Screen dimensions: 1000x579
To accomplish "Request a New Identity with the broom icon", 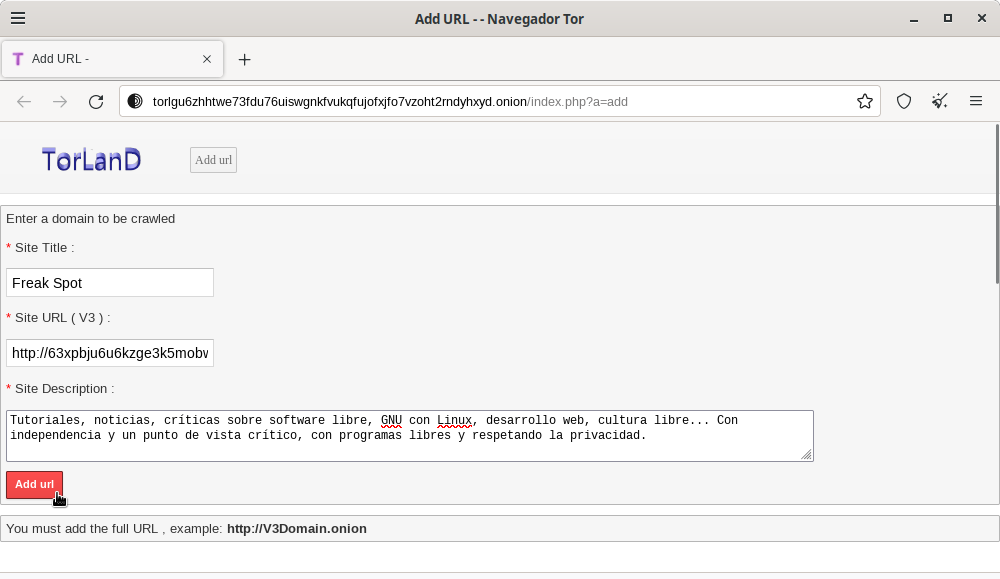I will click(x=939, y=101).
